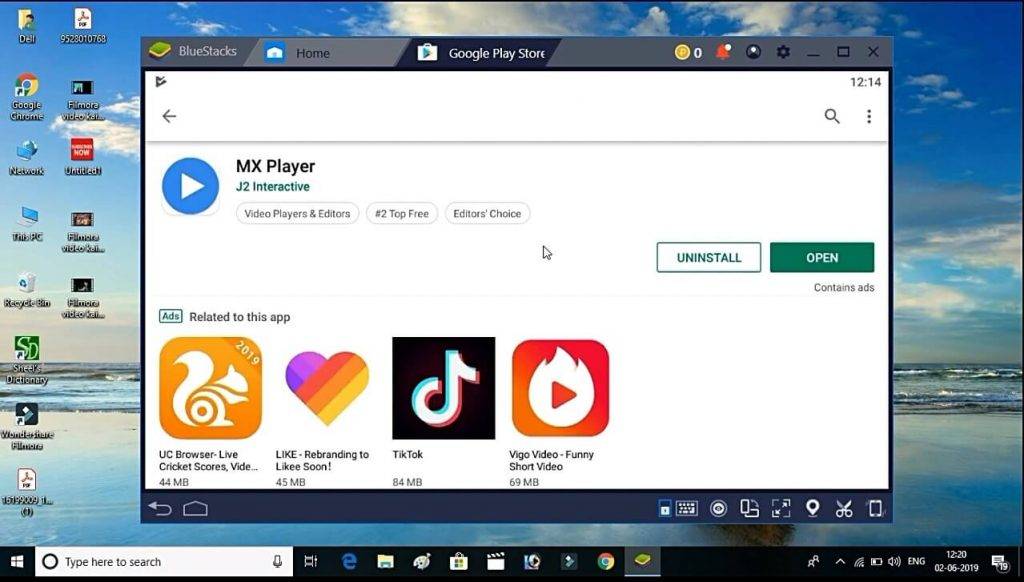Trigger the shake device toolbar icon
The image size is (1024, 582).
click(877, 508)
